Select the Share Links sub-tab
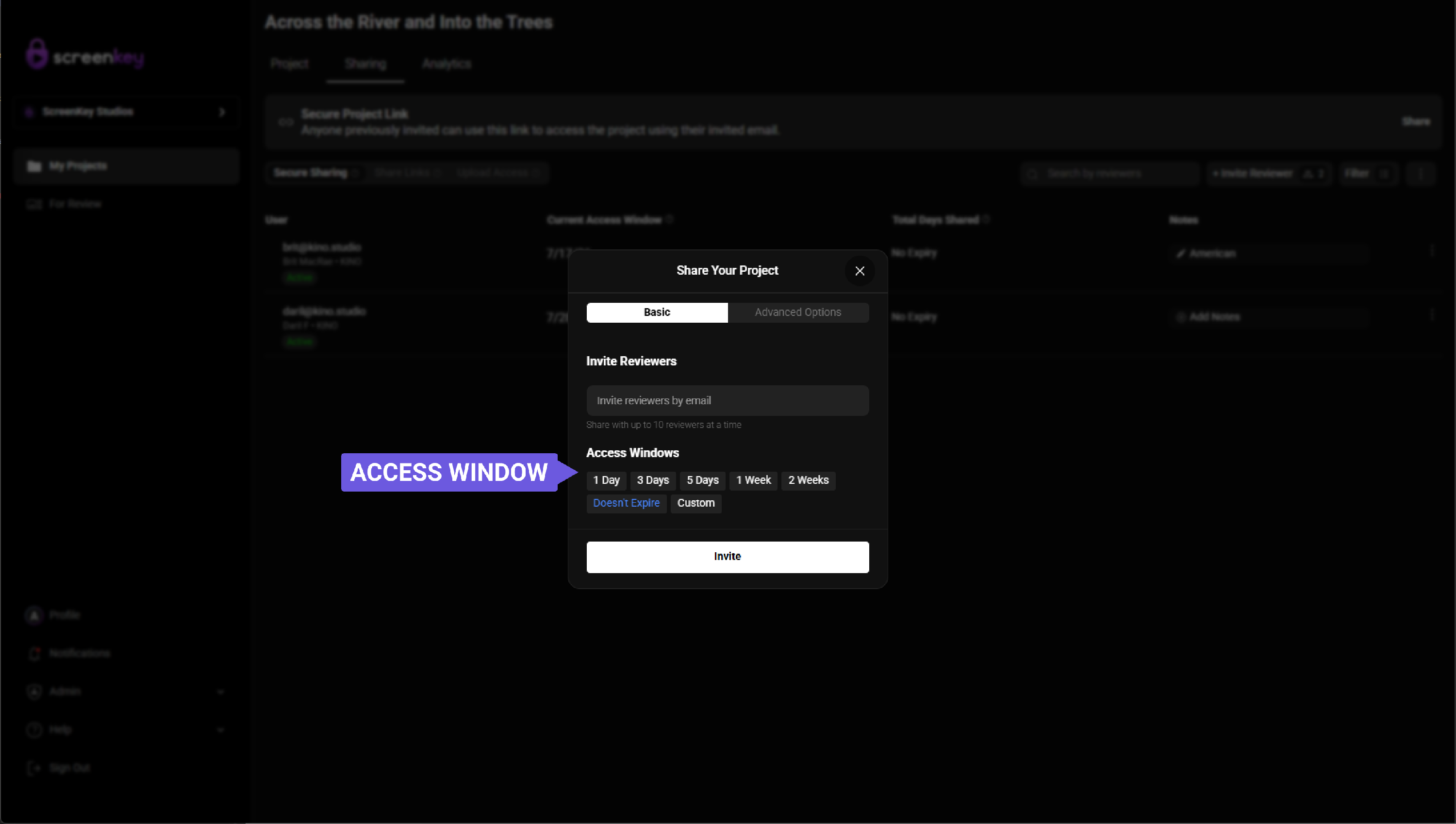This screenshot has width=1456, height=824. click(x=407, y=173)
